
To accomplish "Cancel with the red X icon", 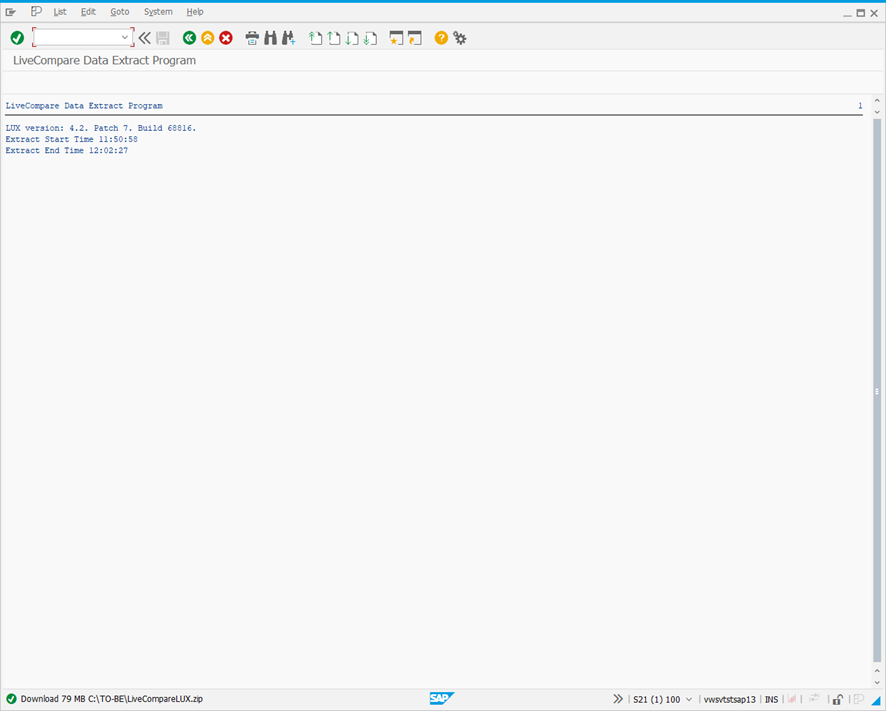I will [226, 38].
